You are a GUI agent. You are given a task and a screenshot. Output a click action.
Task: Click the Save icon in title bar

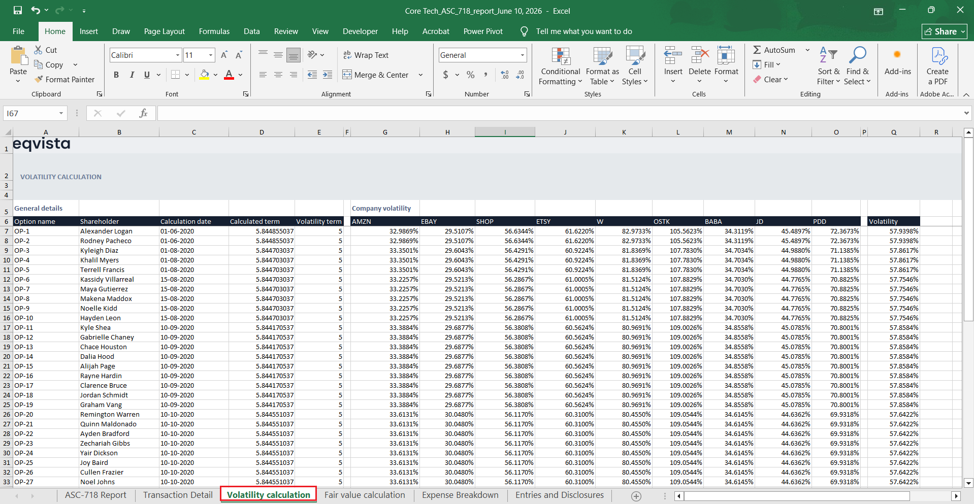17,11
